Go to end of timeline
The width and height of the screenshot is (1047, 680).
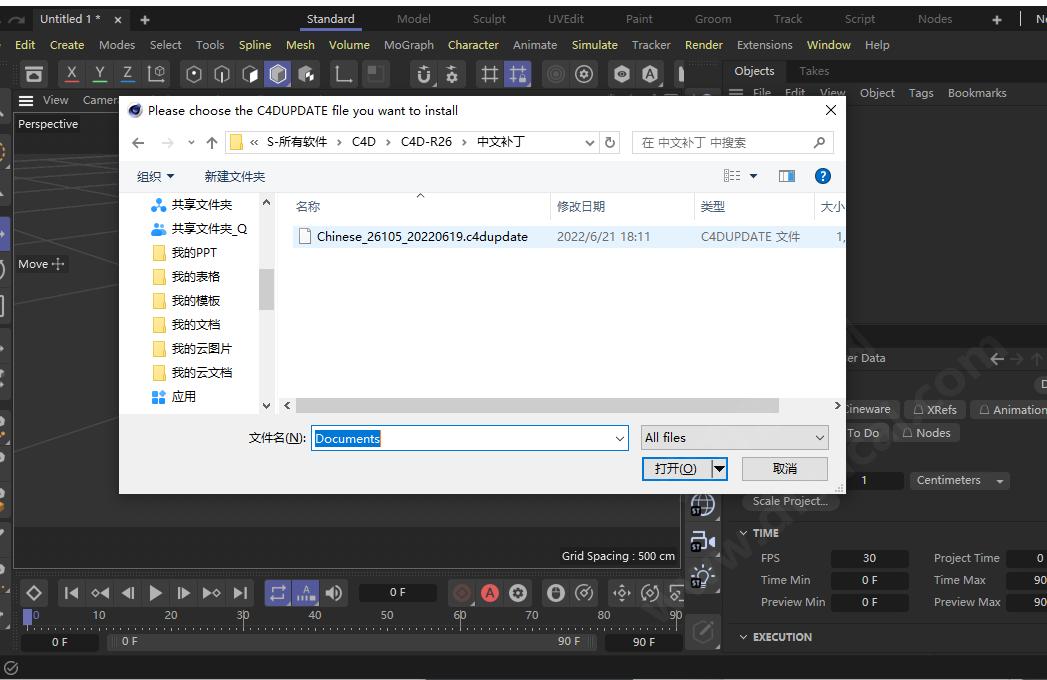coord(240,592)
